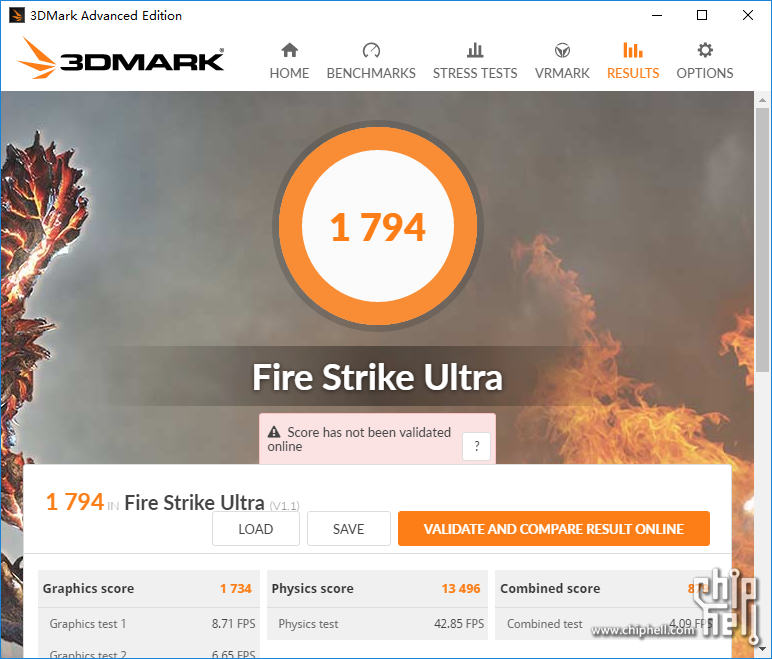Viewport: 772px width, 659px height.
Task: Click Validate and Compare Result Online
Action: [554, 528]
